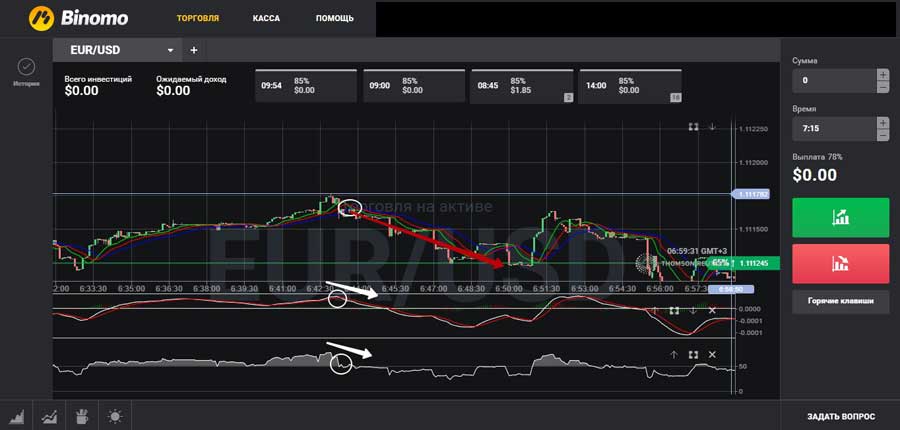
Task: Open the drawing tools cup icon
Action: [83, 416]
